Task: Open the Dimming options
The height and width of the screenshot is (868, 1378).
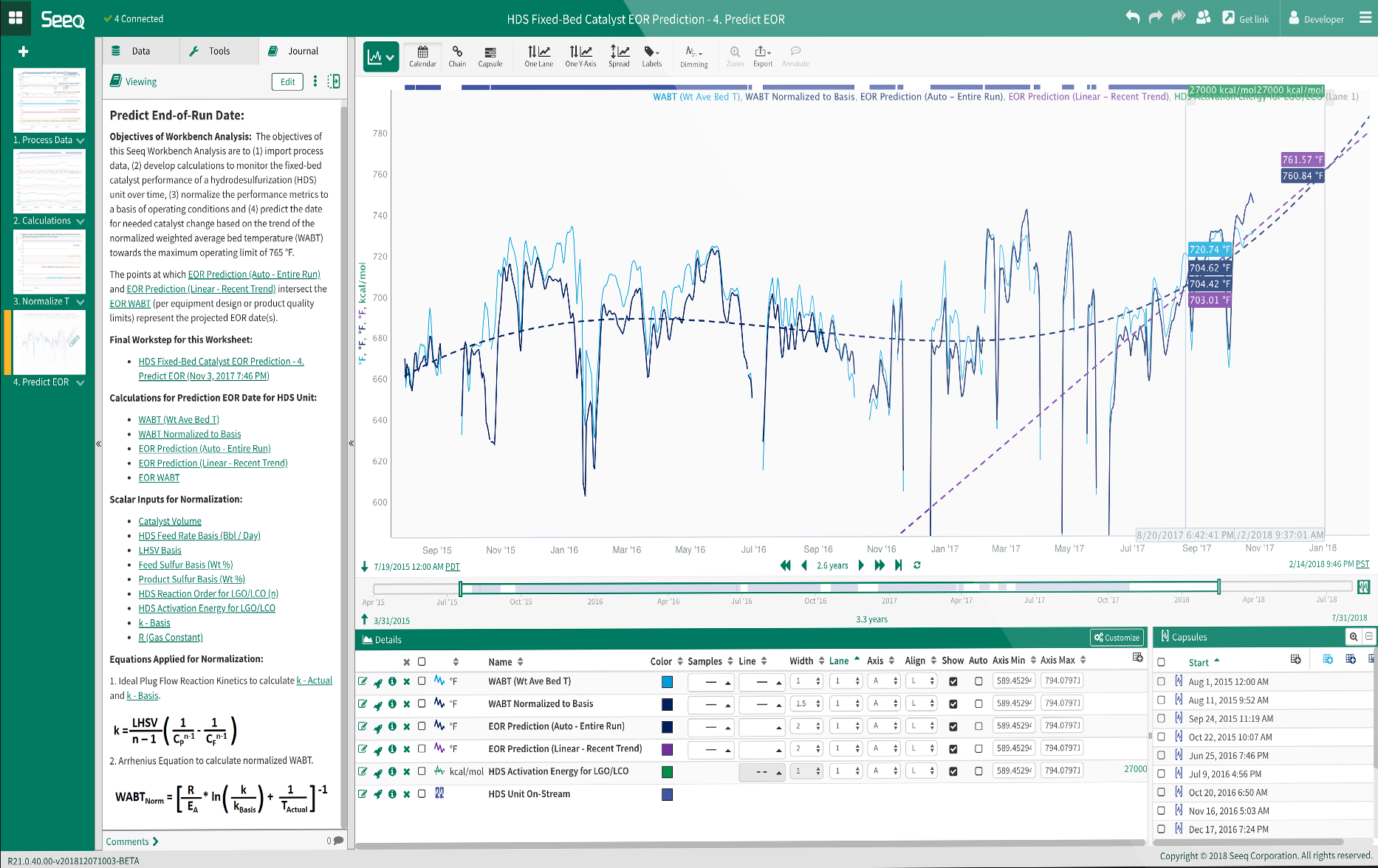Action: (x=693, y=56)
